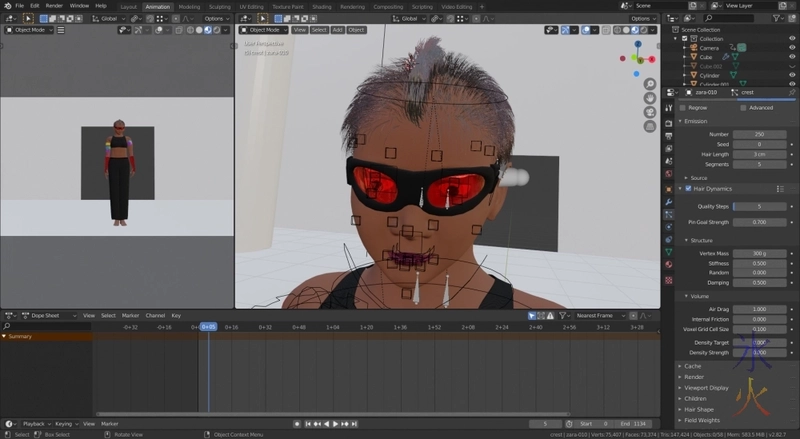Open the Particle properties tab icon
The height and width of the screenshot is (439, 800).
coord(668,214)
